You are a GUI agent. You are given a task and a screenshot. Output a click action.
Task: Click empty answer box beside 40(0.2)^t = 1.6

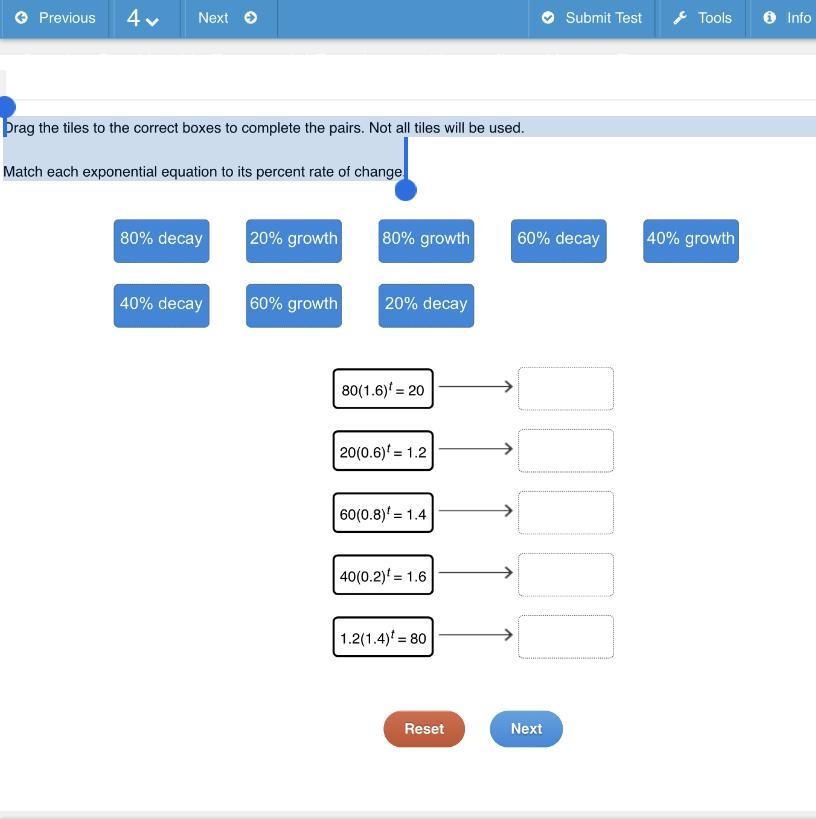566,575
